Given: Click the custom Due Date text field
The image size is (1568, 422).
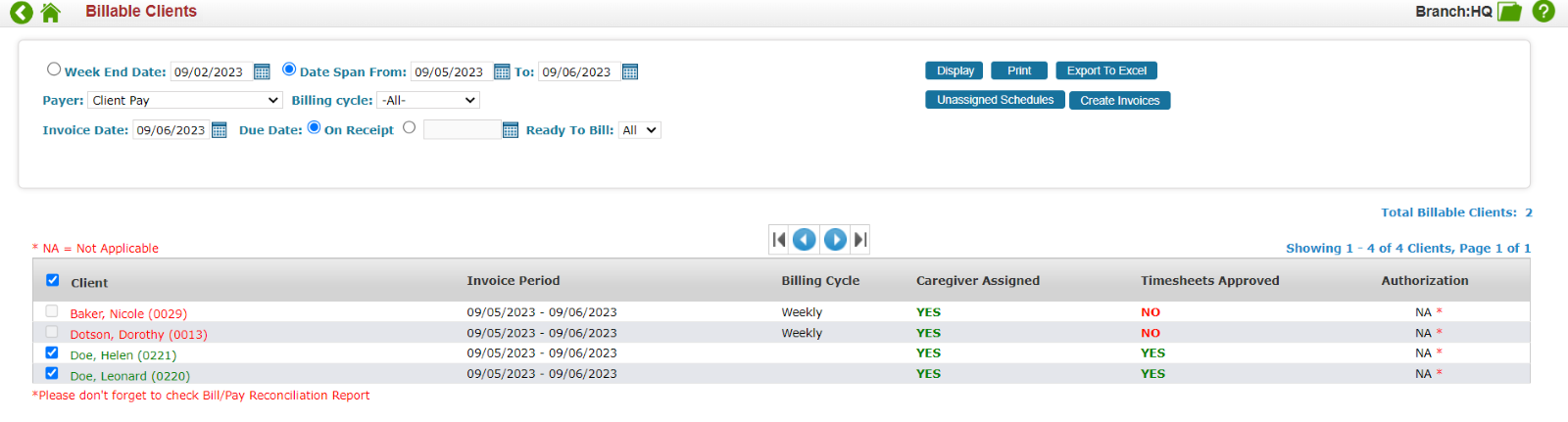Looking at the screenshot, I should click(x=462, y=130).
